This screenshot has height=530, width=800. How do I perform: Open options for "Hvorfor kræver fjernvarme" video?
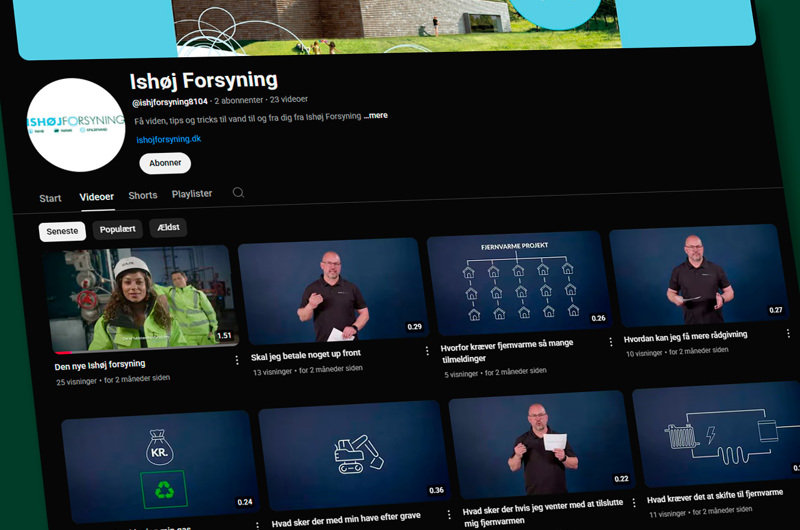tap(611, 342)
